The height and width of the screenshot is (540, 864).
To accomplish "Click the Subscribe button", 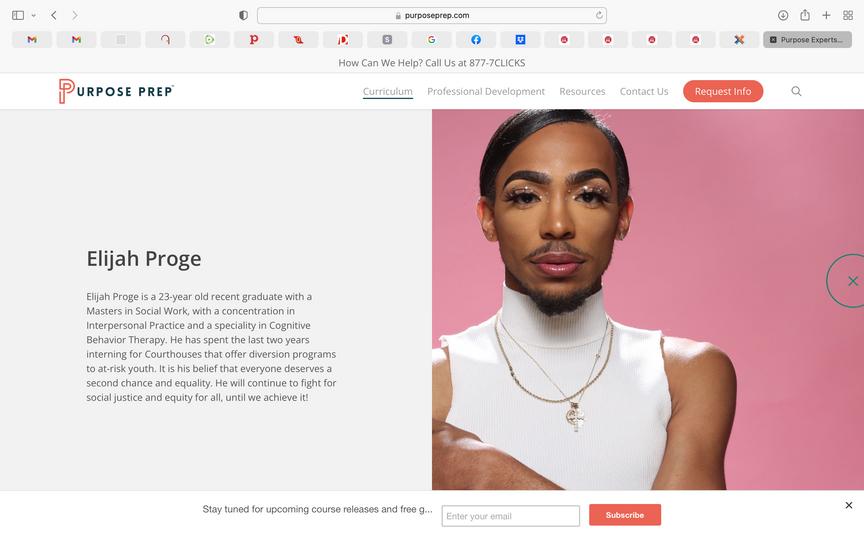I will [x=625, y=515].
